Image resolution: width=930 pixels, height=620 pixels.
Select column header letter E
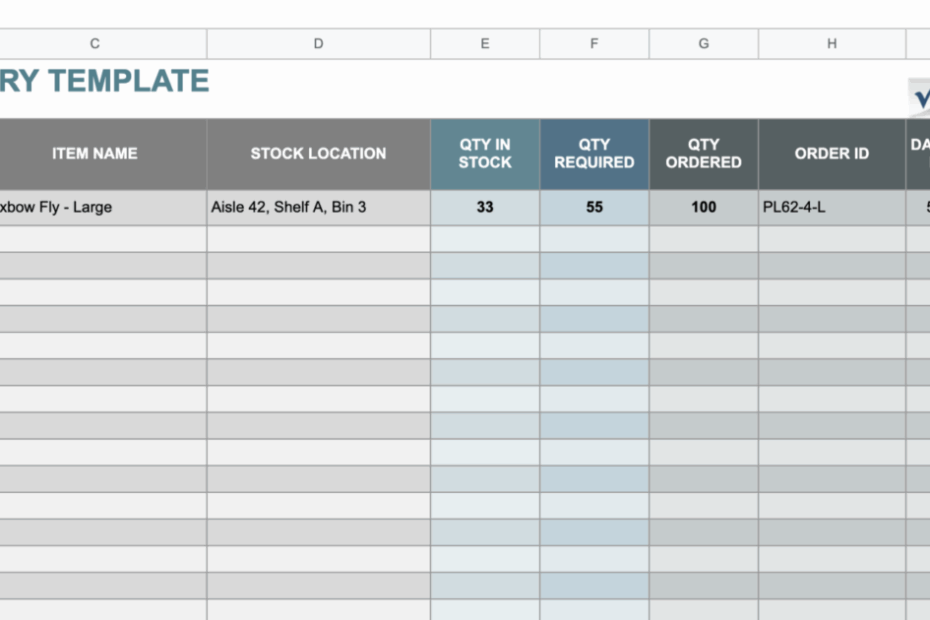point(484,43)
